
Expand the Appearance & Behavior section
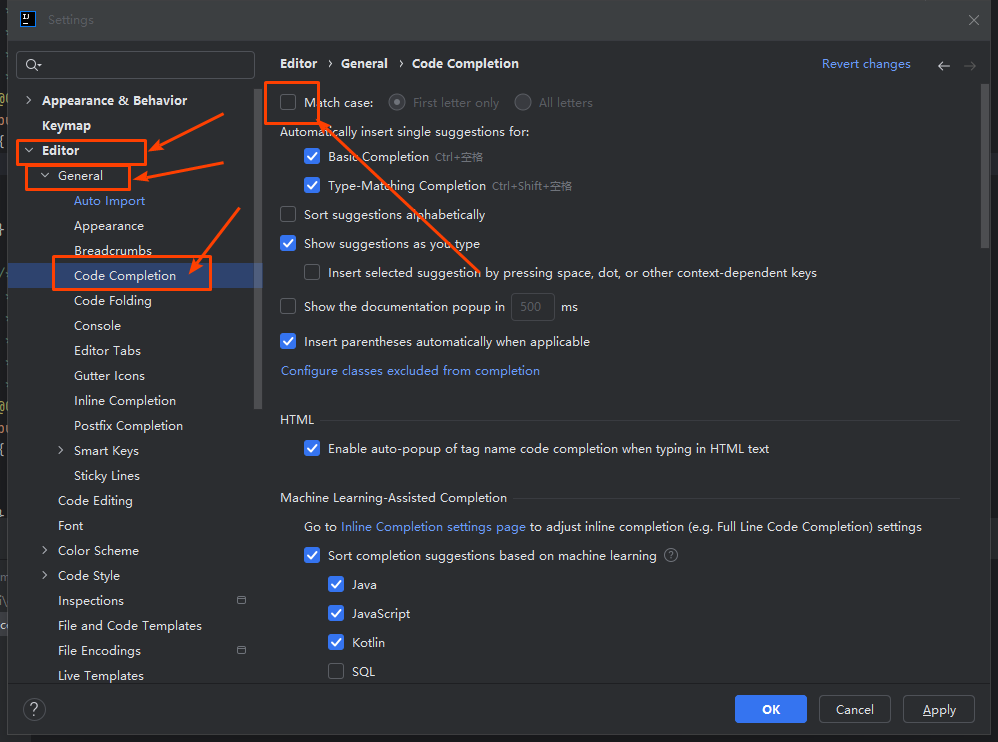(x=29, y=100)
